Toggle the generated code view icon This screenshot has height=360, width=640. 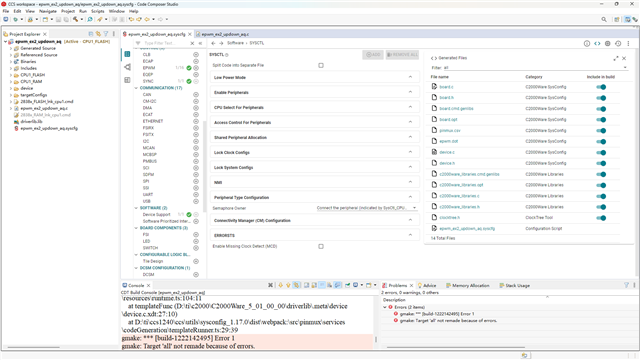pos(597,43)
